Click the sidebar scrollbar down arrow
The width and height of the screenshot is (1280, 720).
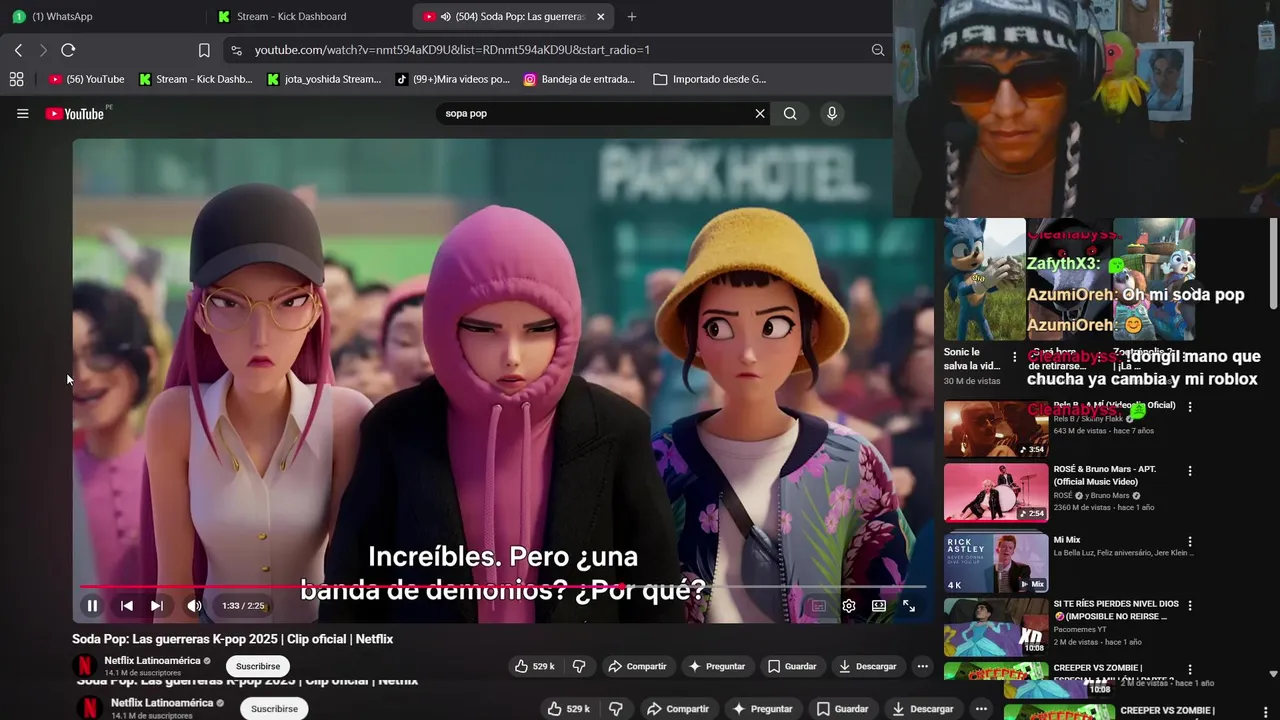[x=1273, y=674]
